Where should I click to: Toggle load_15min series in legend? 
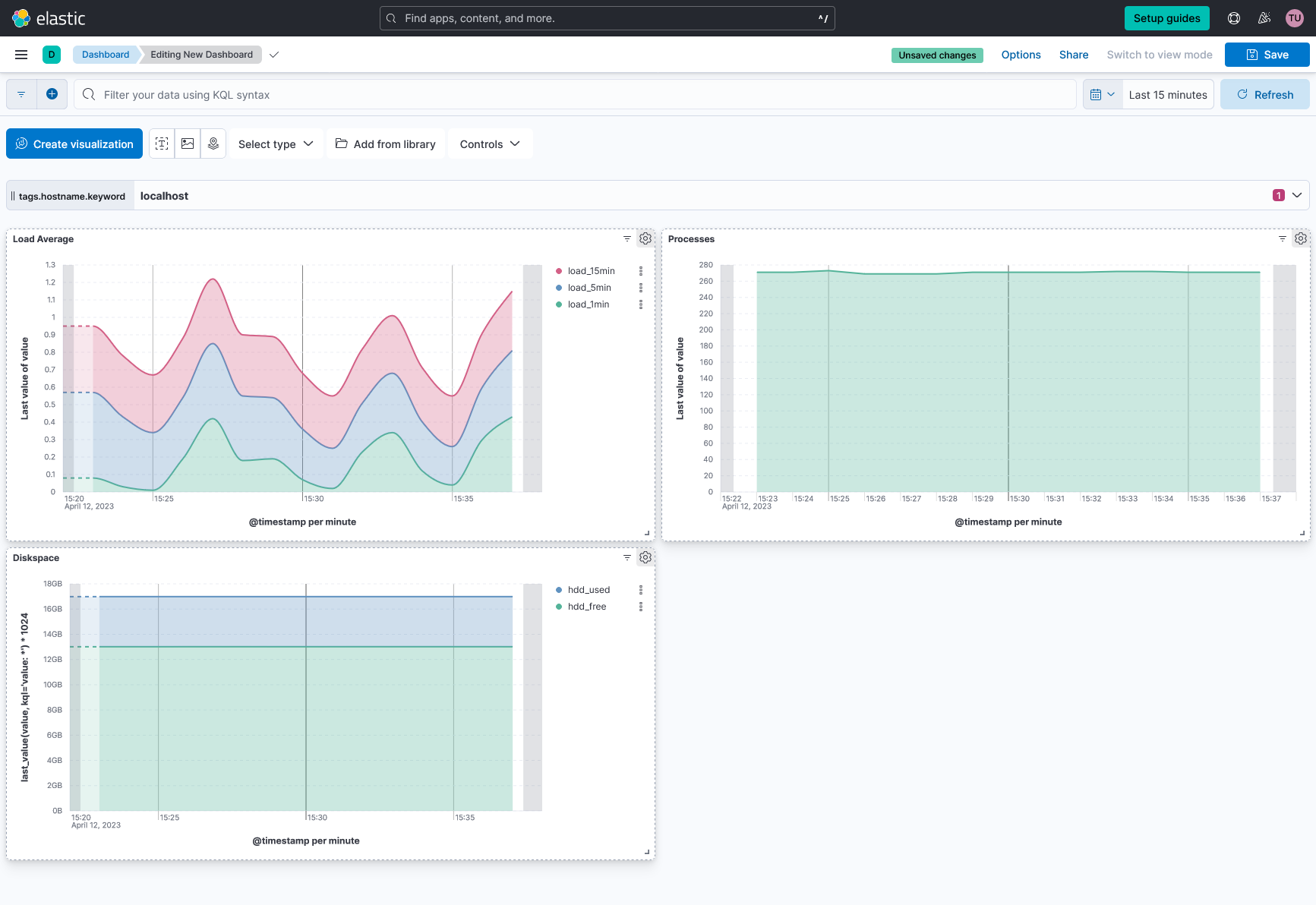[592, 271]
